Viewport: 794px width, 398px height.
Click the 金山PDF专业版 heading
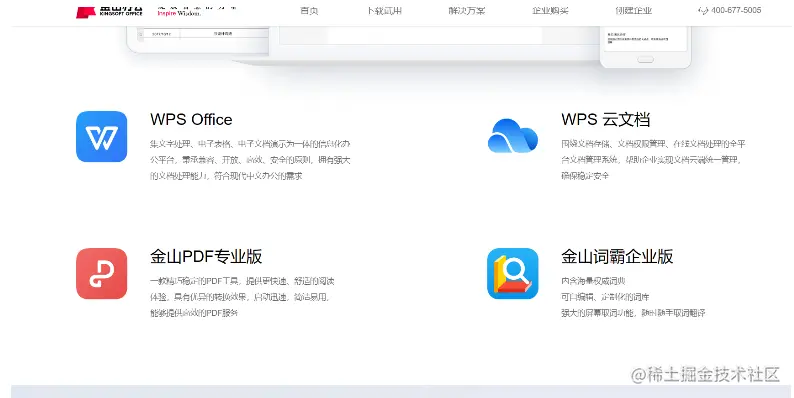click(206, 257)
